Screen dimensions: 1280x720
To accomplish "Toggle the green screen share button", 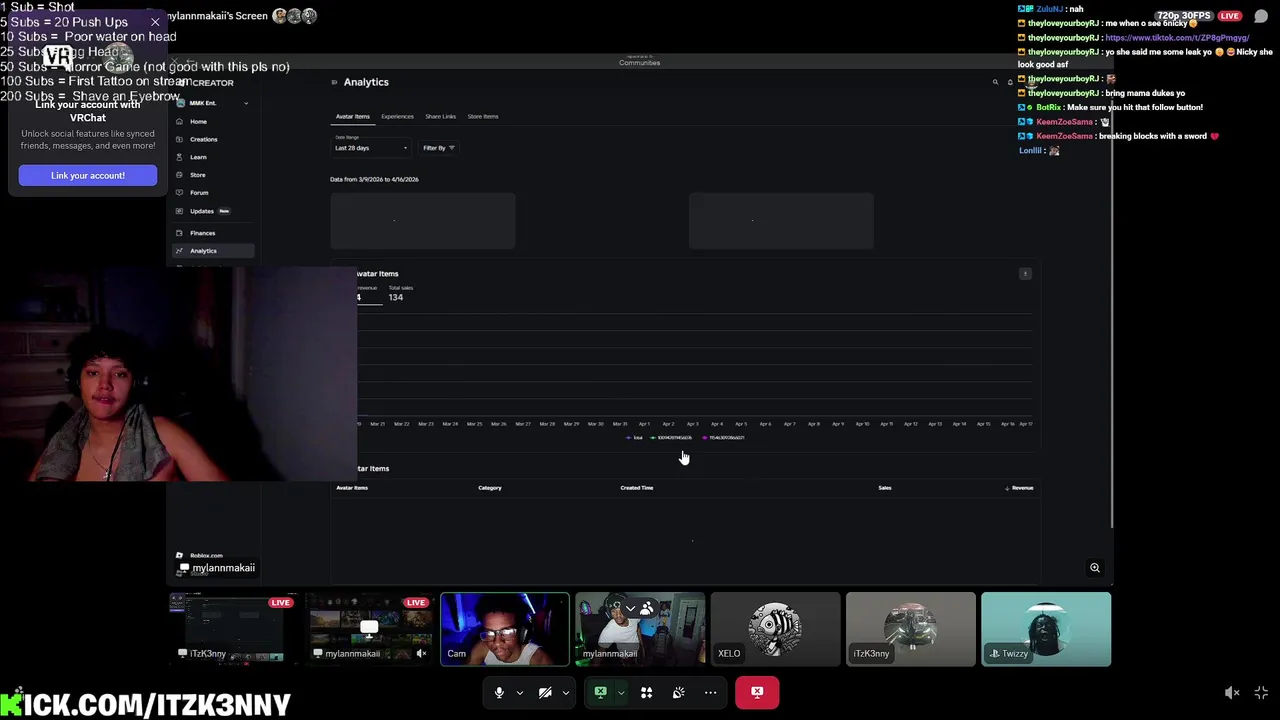I will 600,692.
